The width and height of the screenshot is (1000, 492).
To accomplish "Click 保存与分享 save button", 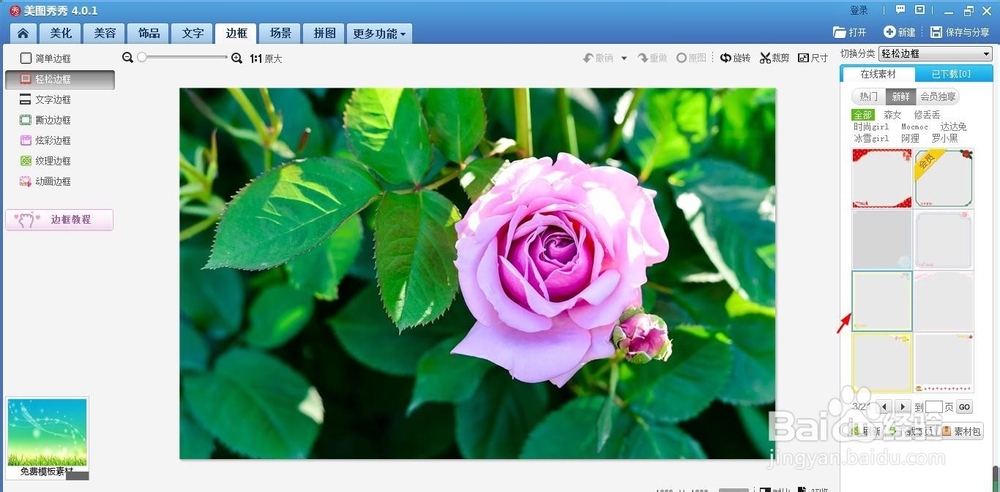I will [960, 33].
